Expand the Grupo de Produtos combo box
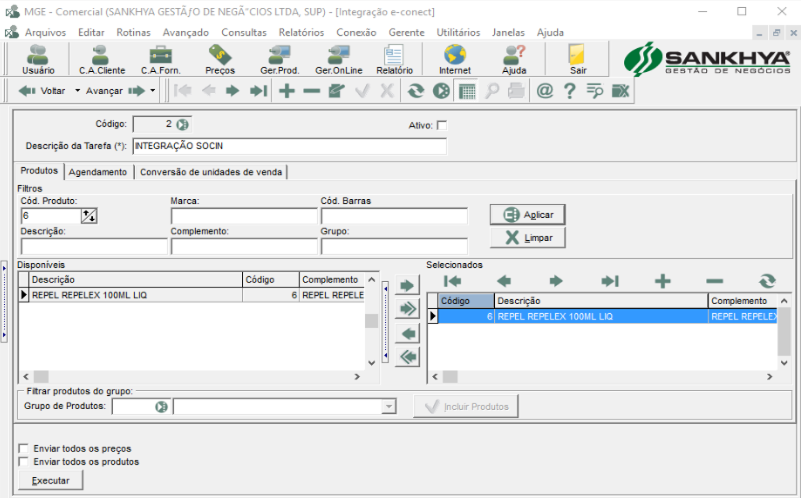The width and height of the screenshot is (801, 498). click(389, 407)
